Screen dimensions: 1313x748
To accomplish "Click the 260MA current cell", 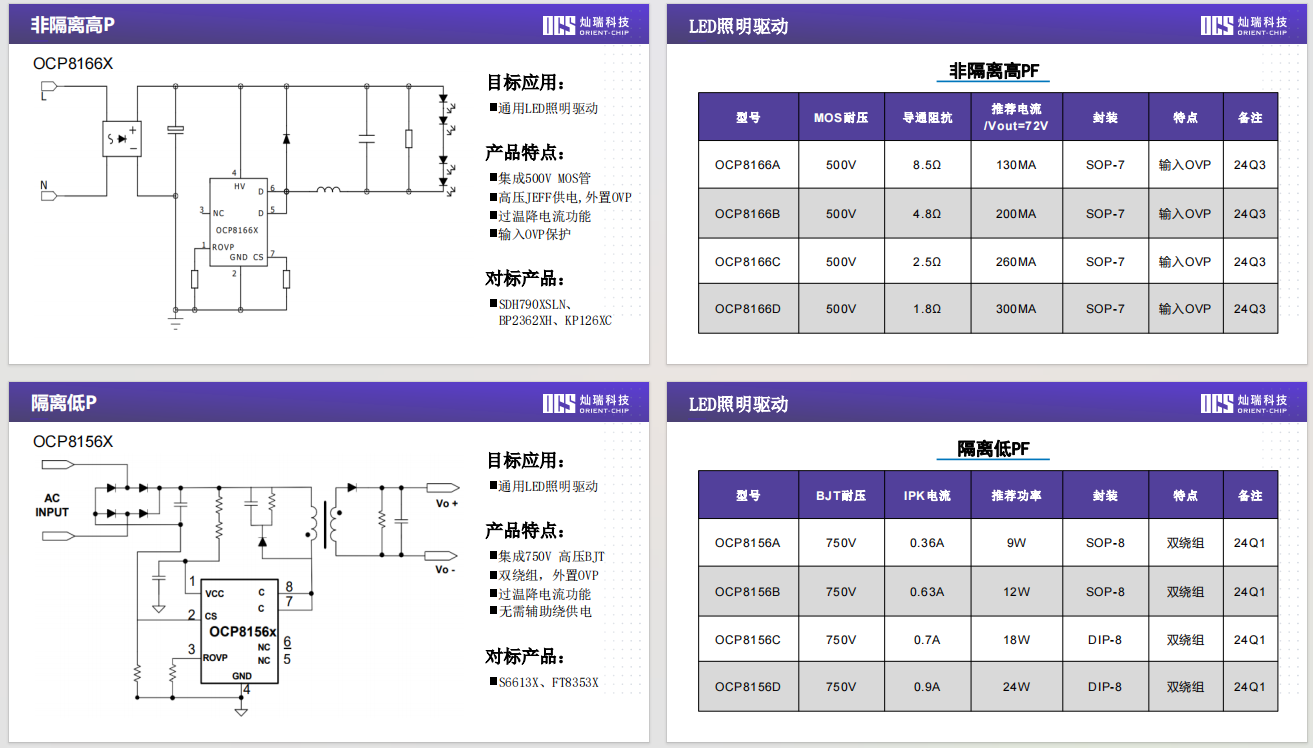I will coord(1016,261).
